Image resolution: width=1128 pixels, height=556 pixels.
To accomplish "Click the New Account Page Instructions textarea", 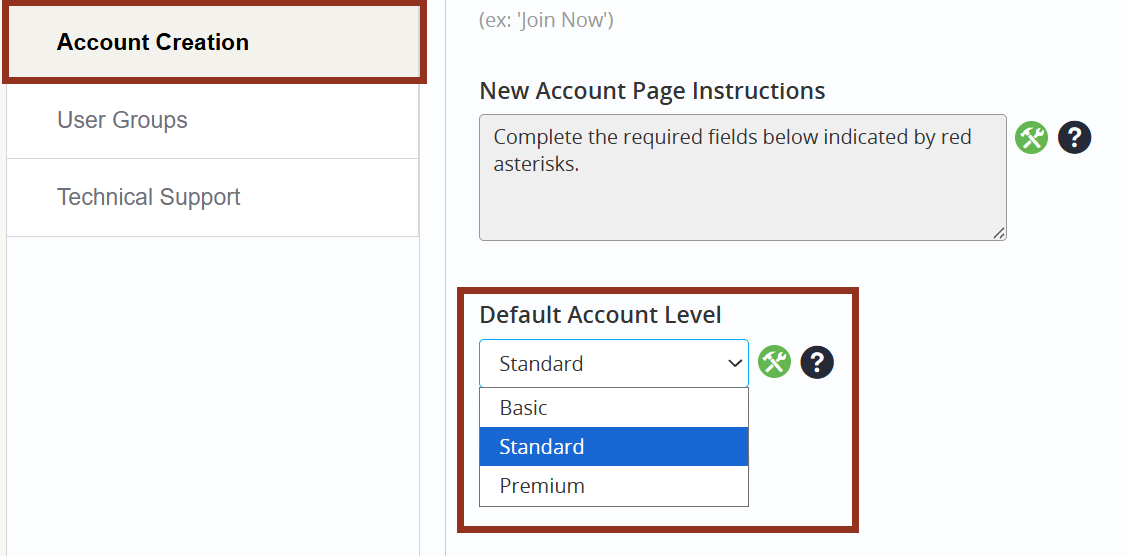I will [742, 177].
